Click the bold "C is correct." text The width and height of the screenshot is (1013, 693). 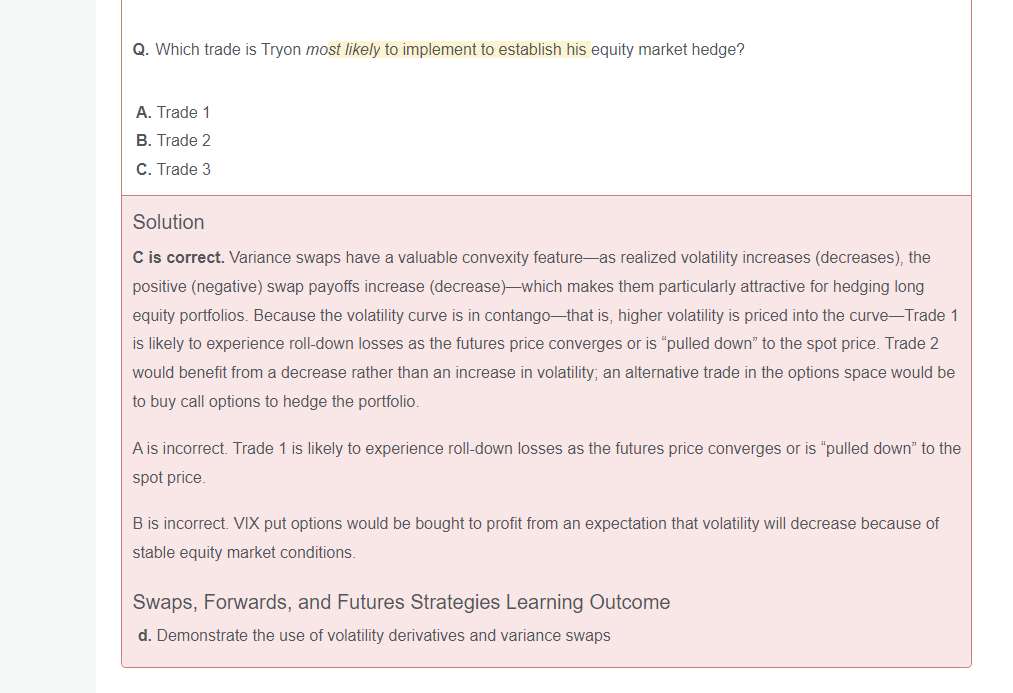click(178, 258)
